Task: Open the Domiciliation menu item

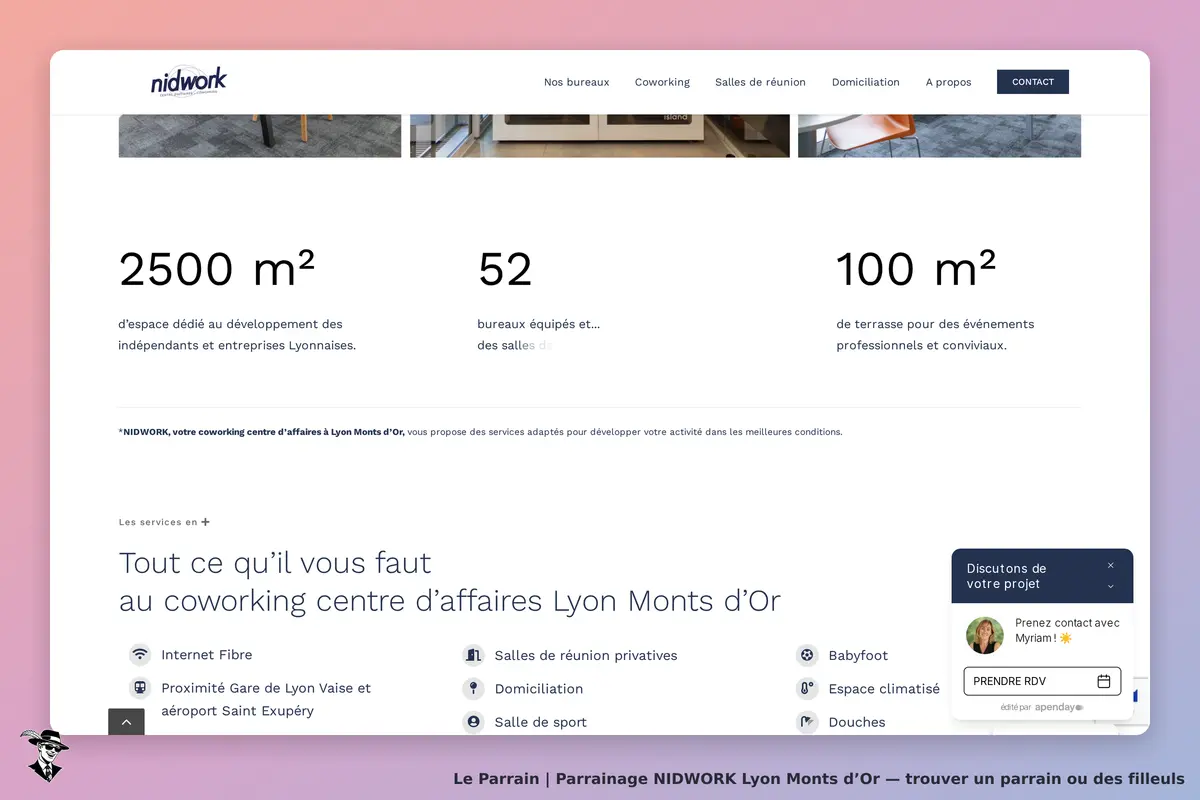Action: point(866,82)
